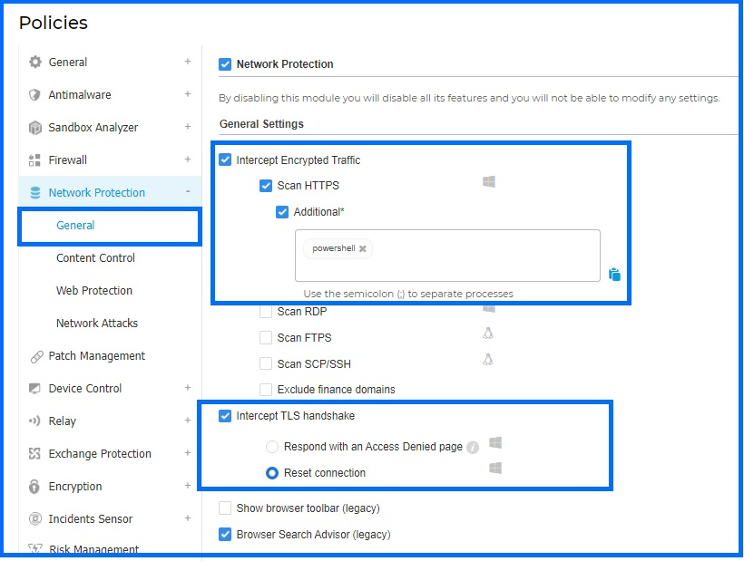Go to the Network Attacks page
The height and width of the screenshot is (562, 744).
(x=97, y=323)
